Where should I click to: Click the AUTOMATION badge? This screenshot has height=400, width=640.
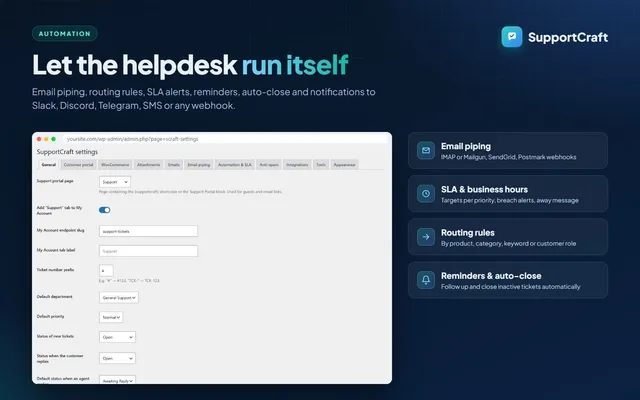point(65,33)
